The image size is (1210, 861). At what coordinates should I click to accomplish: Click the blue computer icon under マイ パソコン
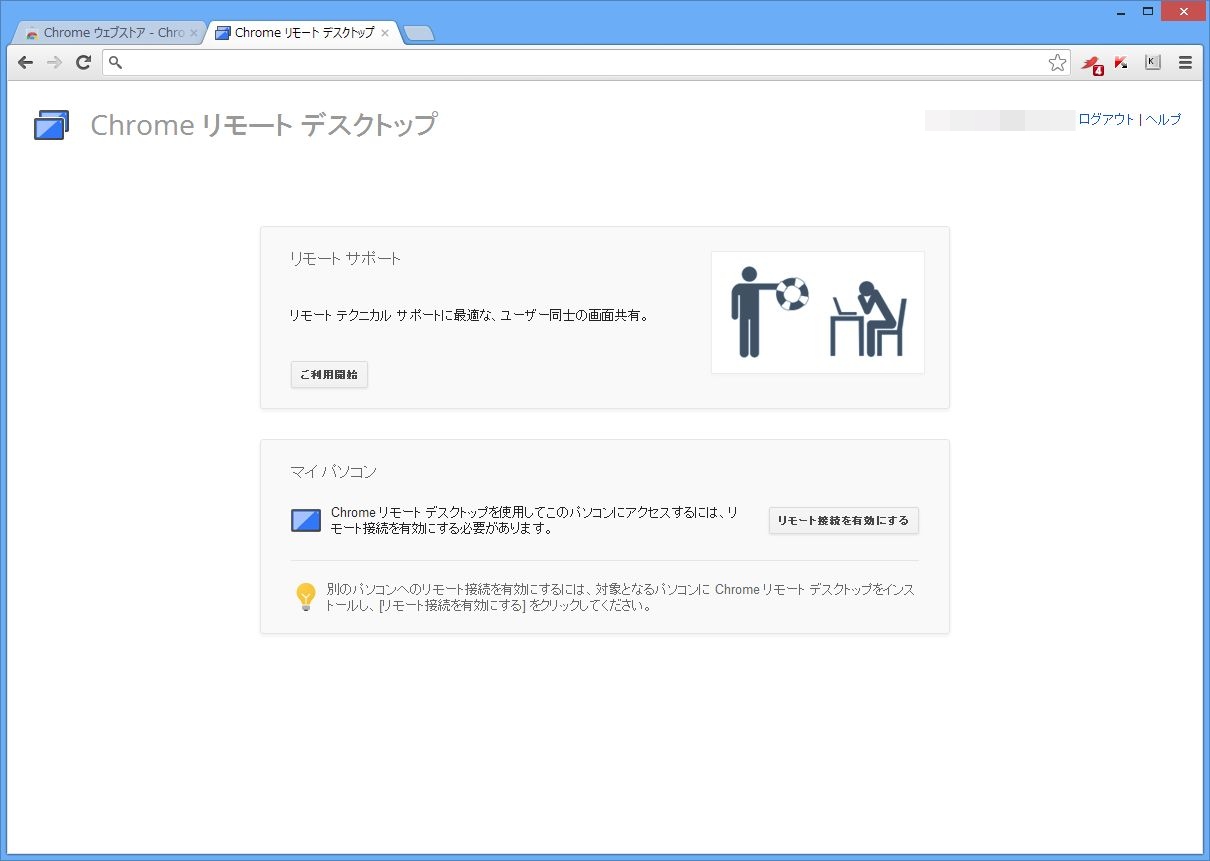click(x=306, y=520)
